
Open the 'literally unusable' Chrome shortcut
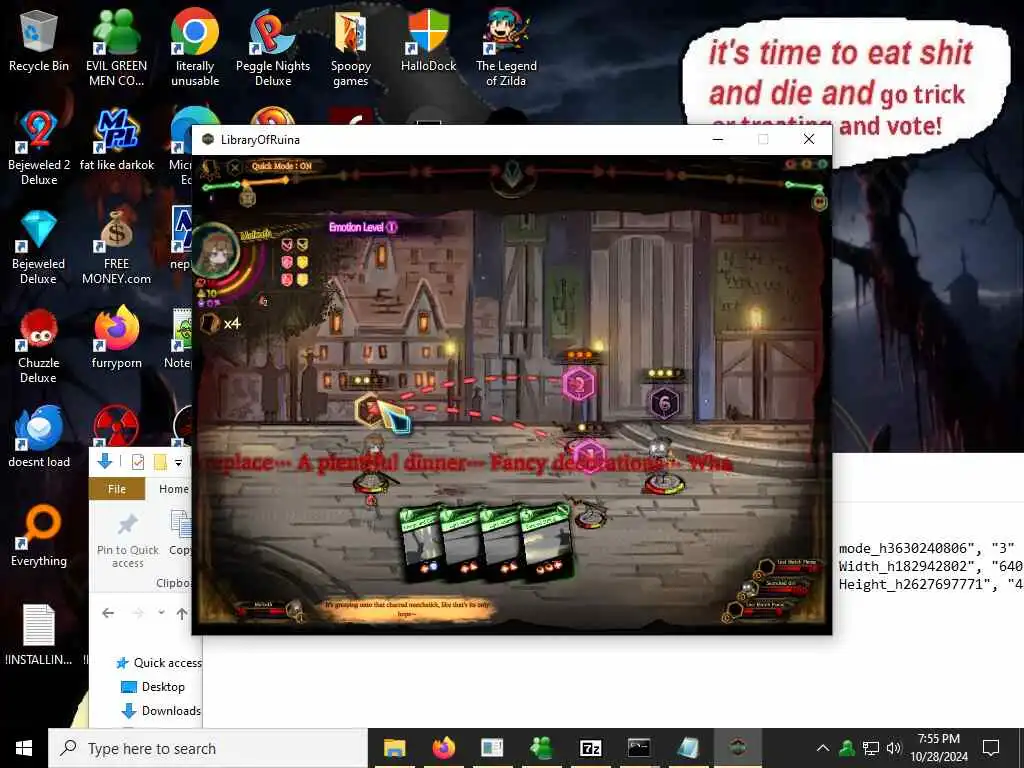coord(195,48)
